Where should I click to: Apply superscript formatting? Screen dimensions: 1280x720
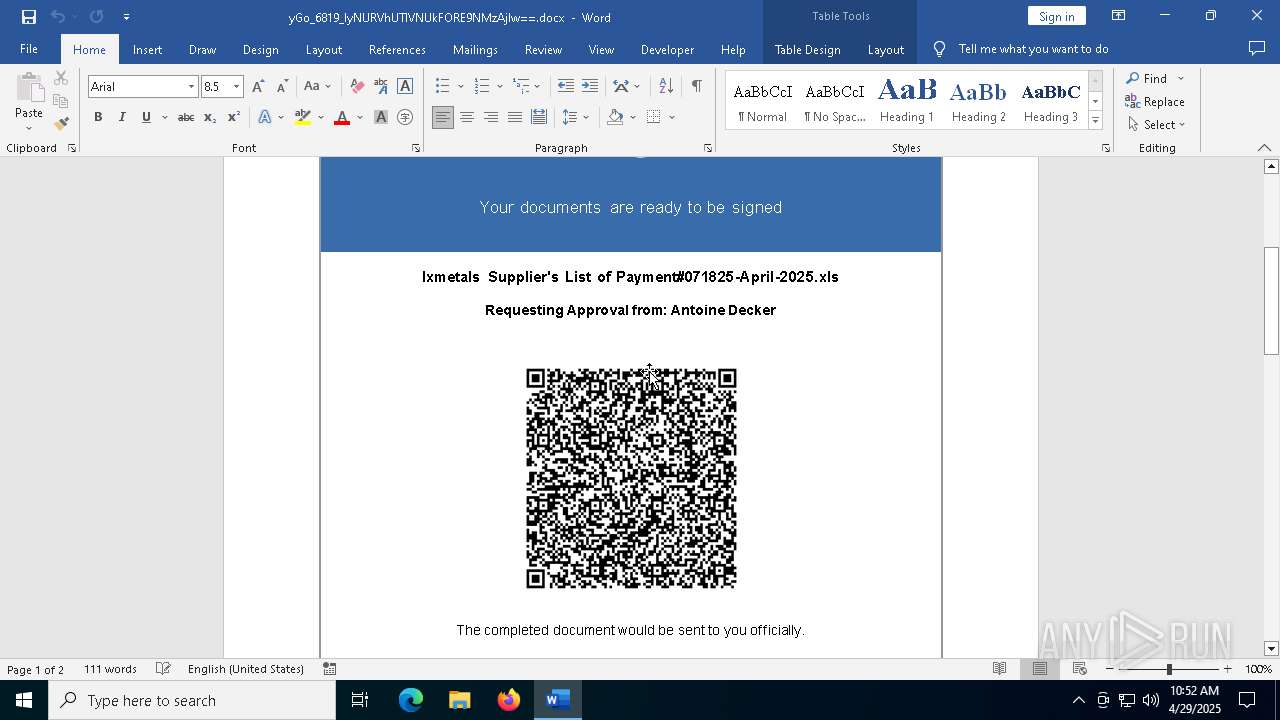click(233, 118)
